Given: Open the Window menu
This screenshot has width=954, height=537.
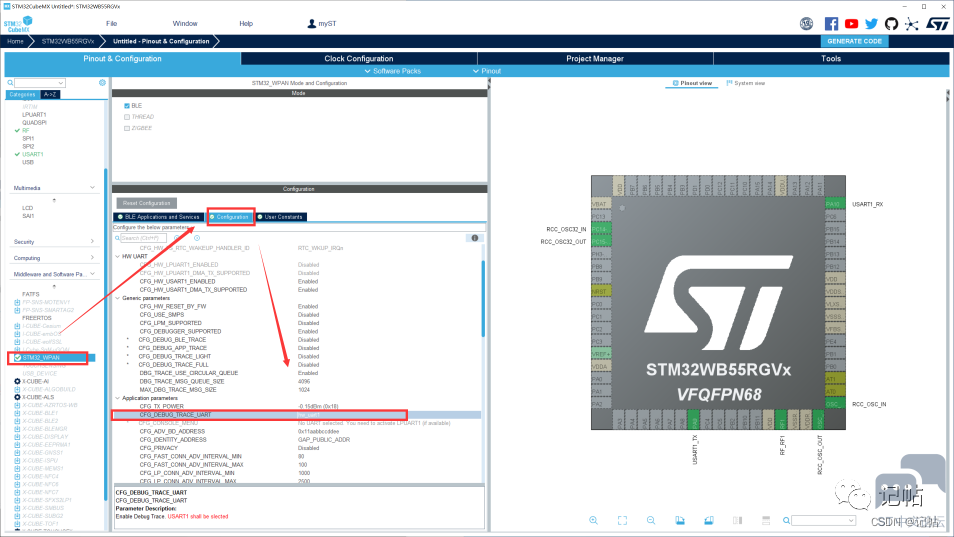Looking at the screenshot, I should pyautogui.click(x=185, y=24).
